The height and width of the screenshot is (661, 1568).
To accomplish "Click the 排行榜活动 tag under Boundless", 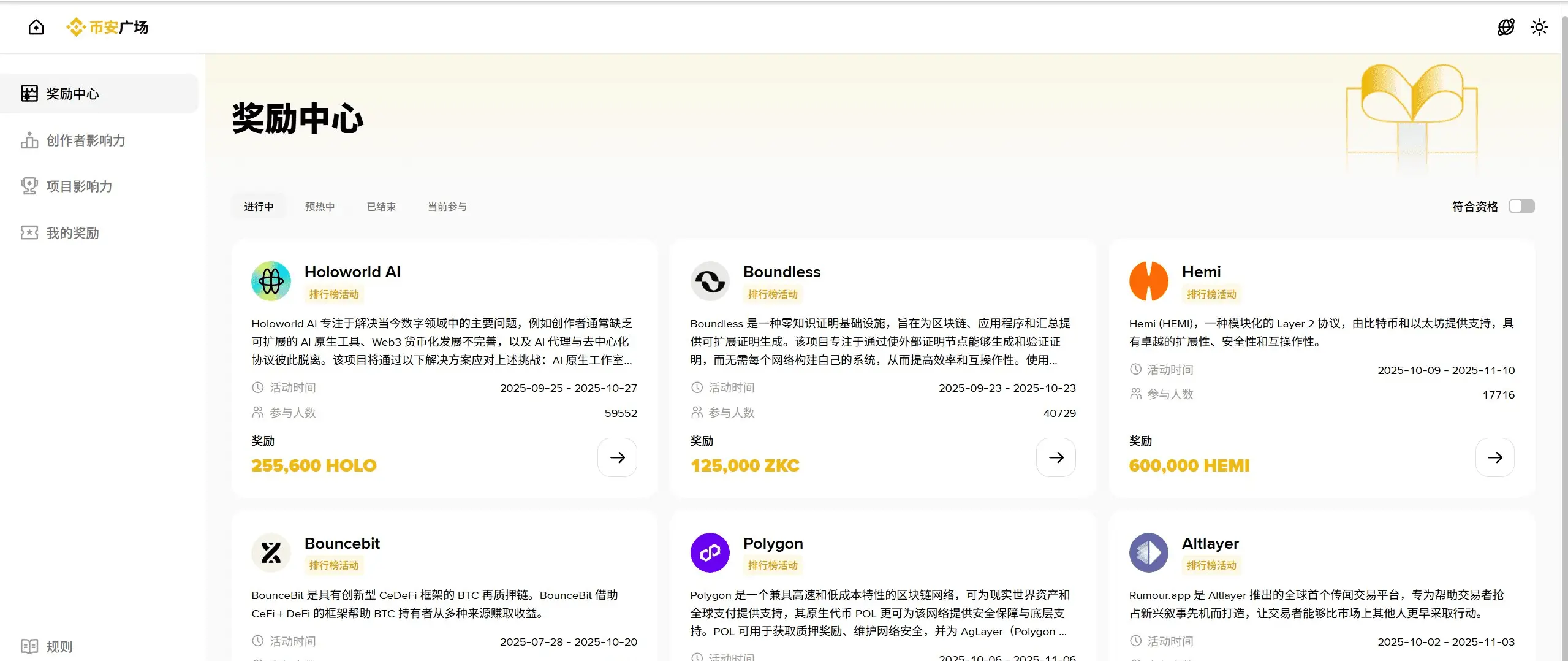I will [773, 294].
